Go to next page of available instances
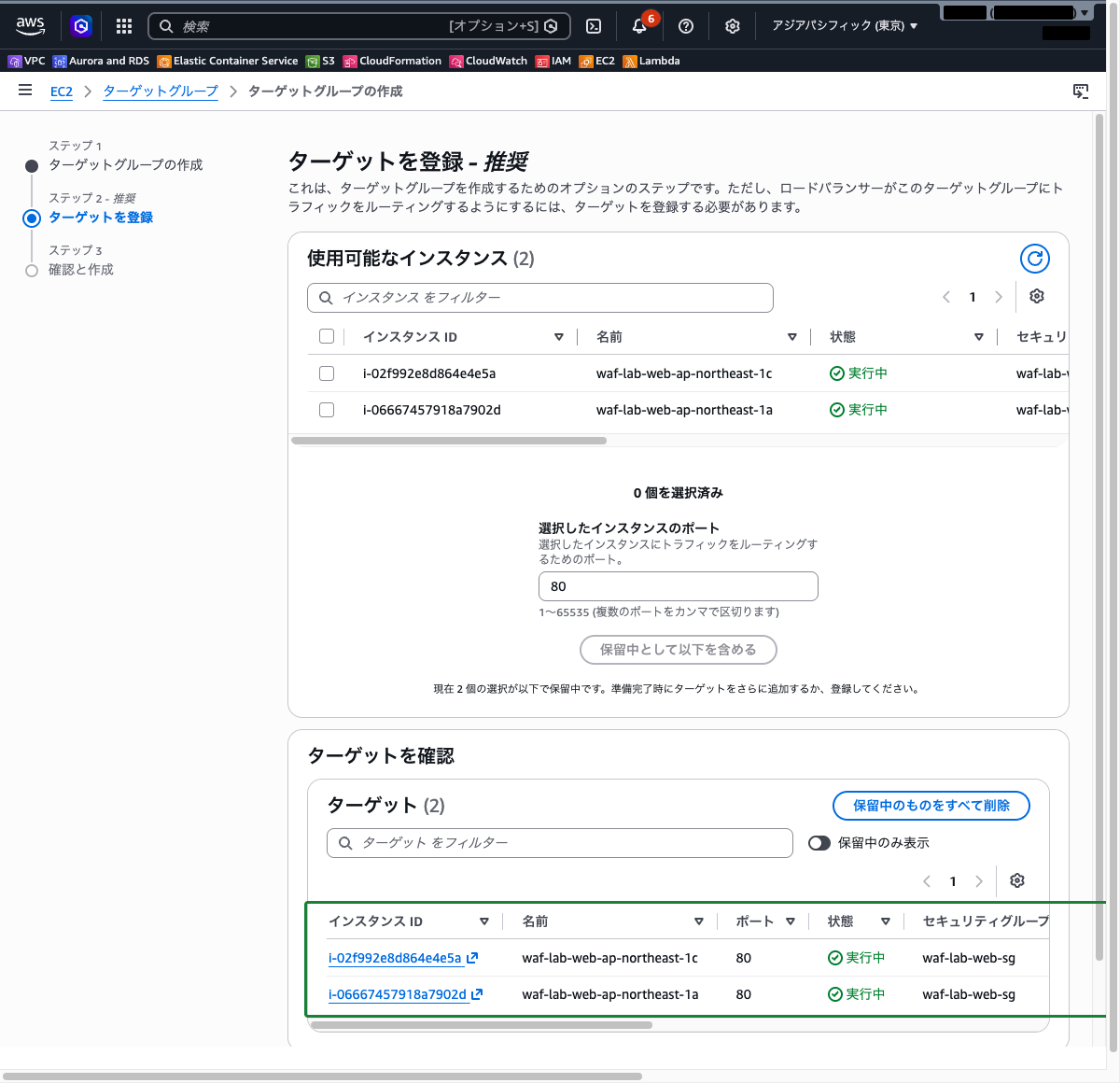This screenshot has width=1120, height=1083. click(x=999, y=297)
